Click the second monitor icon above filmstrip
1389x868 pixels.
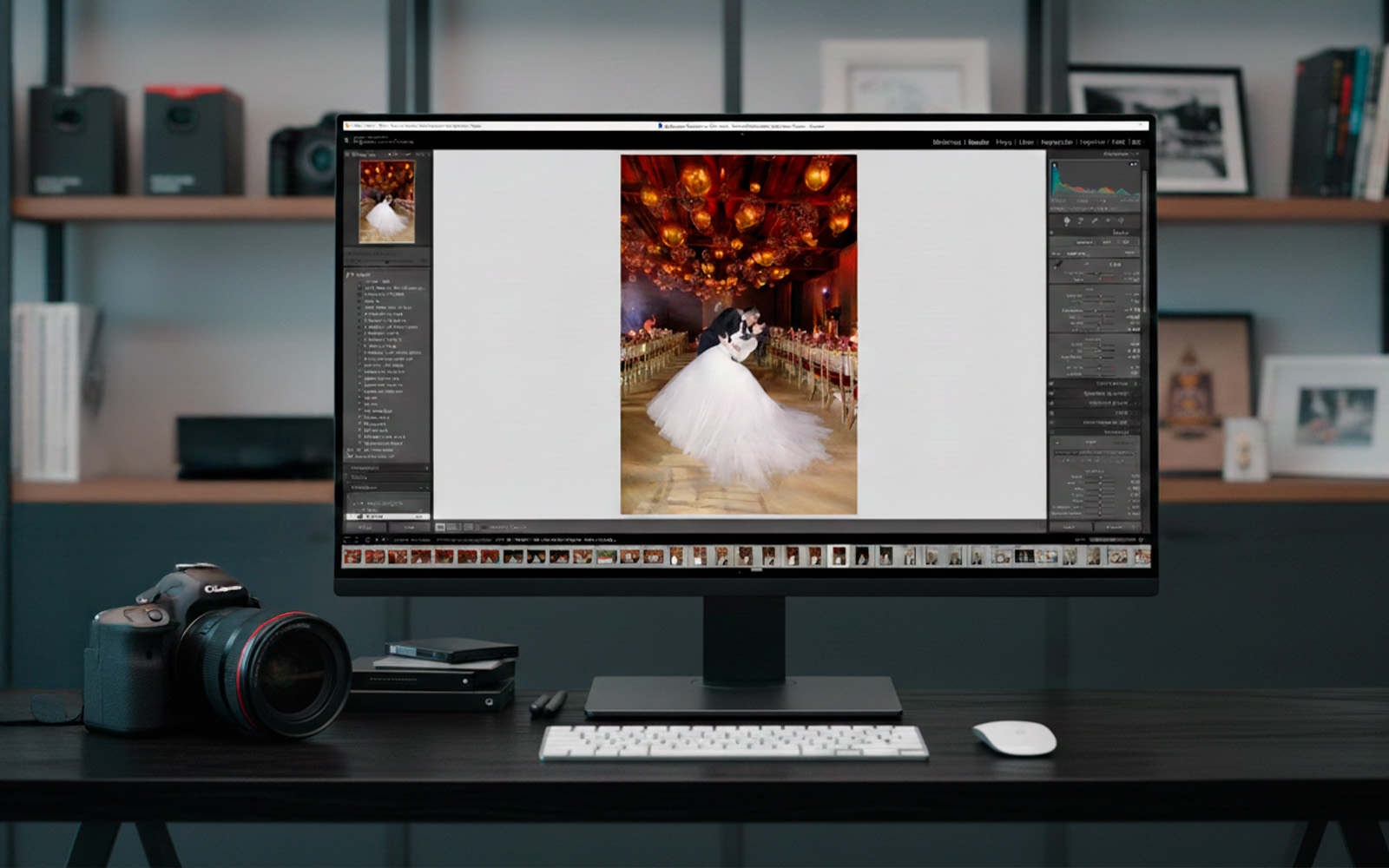356,540
